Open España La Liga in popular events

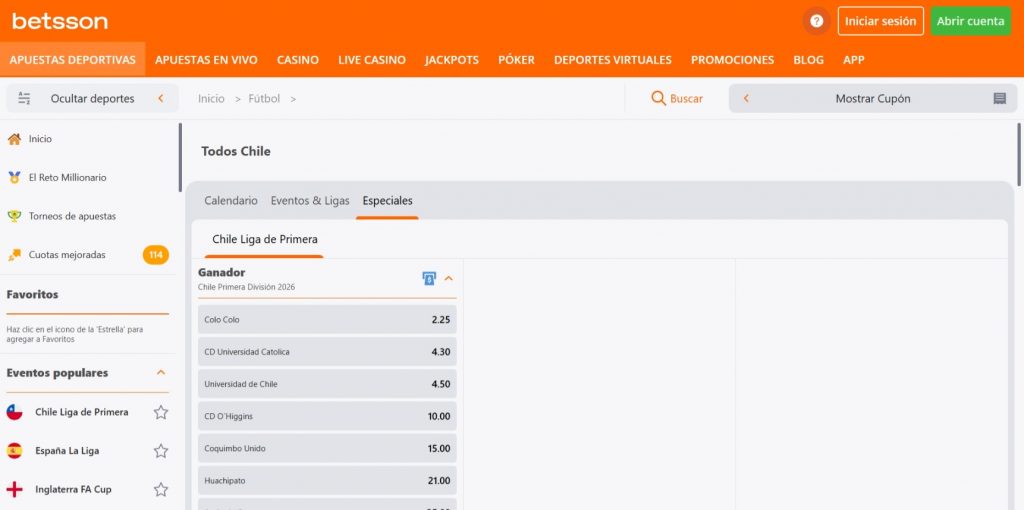click(x=67, y=451)
